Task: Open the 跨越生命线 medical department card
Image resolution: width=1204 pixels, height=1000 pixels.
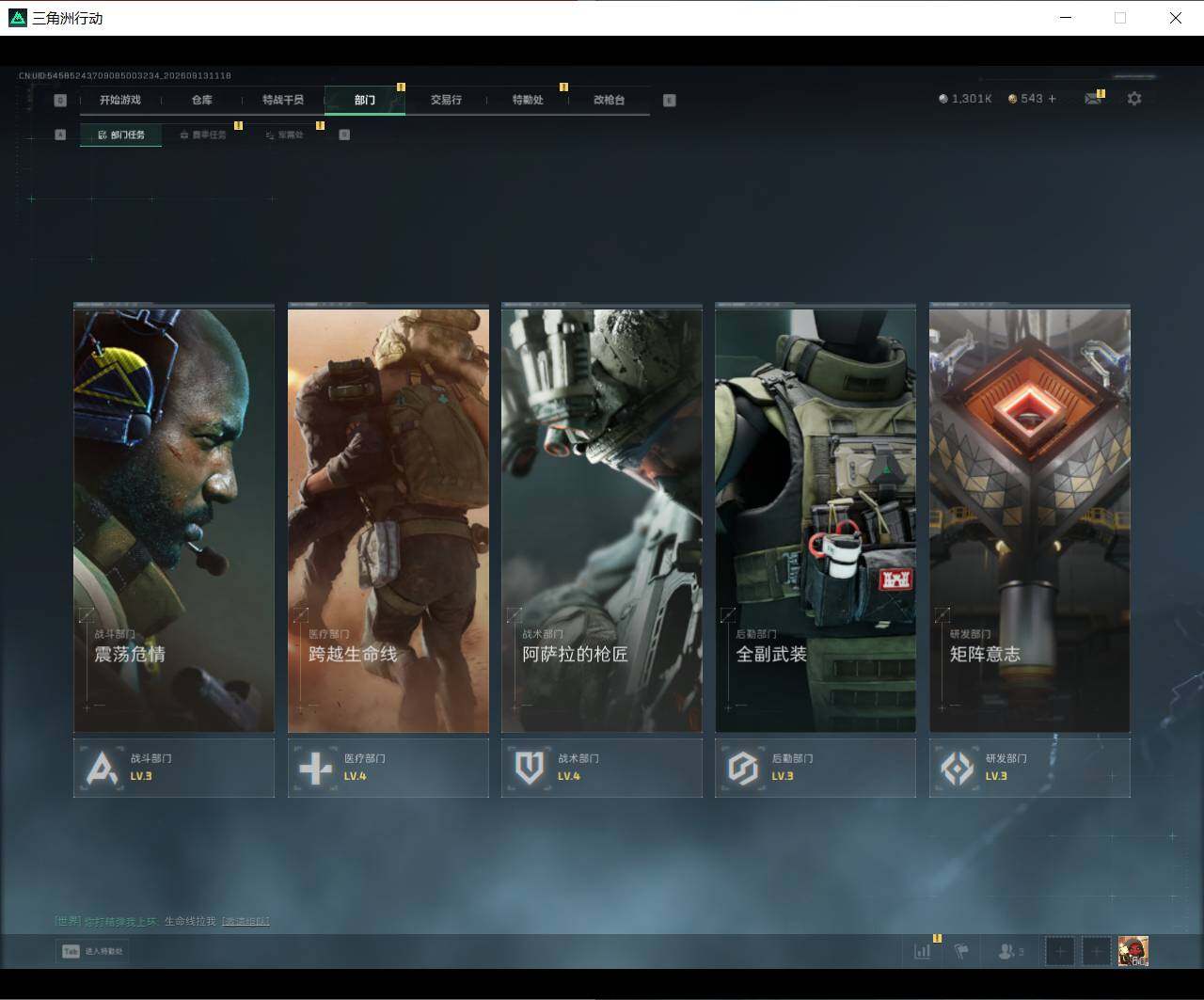Action: point(388,517)
